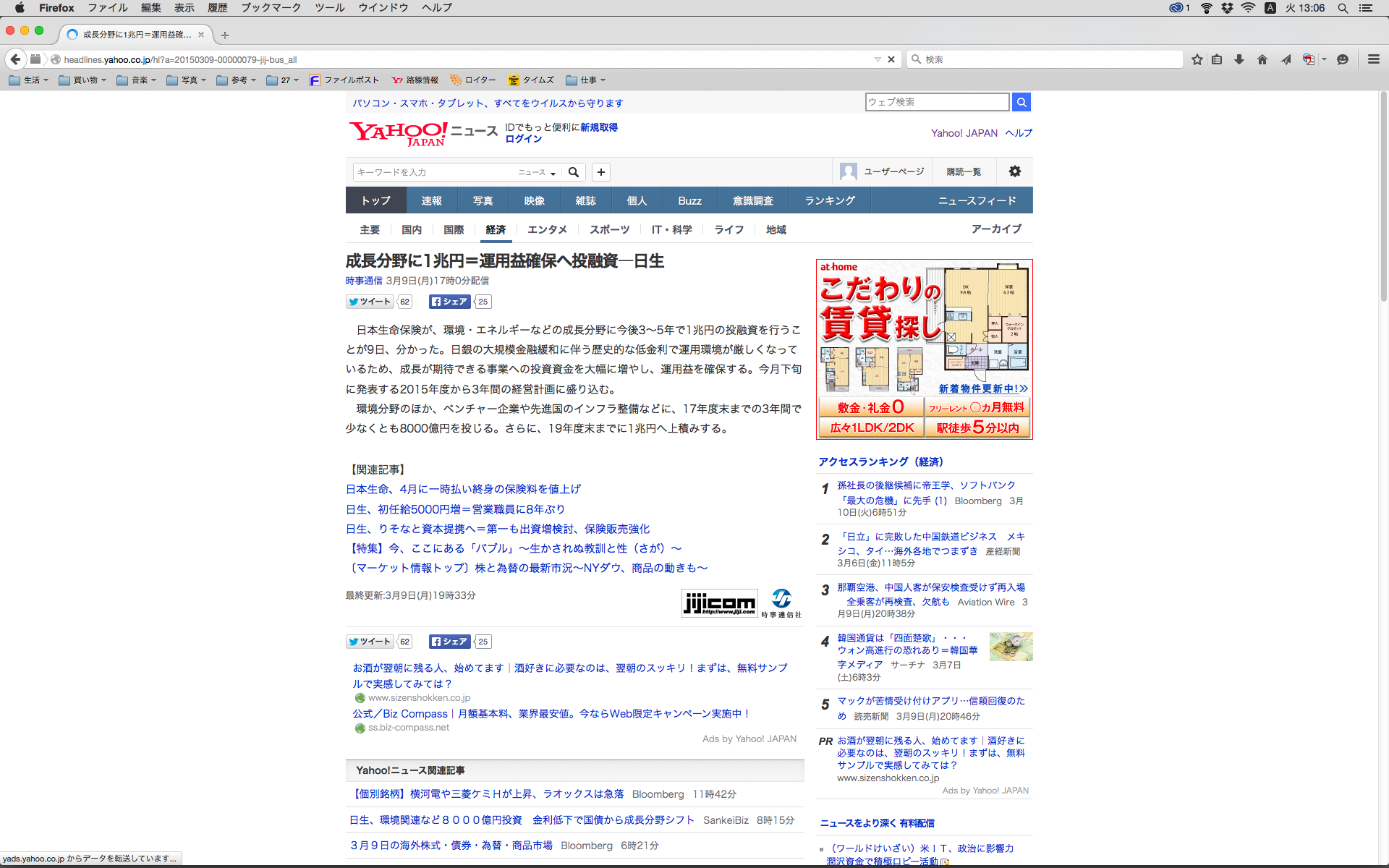Switch to the ランキング tab
Screen dimensions: 1389x868
click(x=829, y=200)
